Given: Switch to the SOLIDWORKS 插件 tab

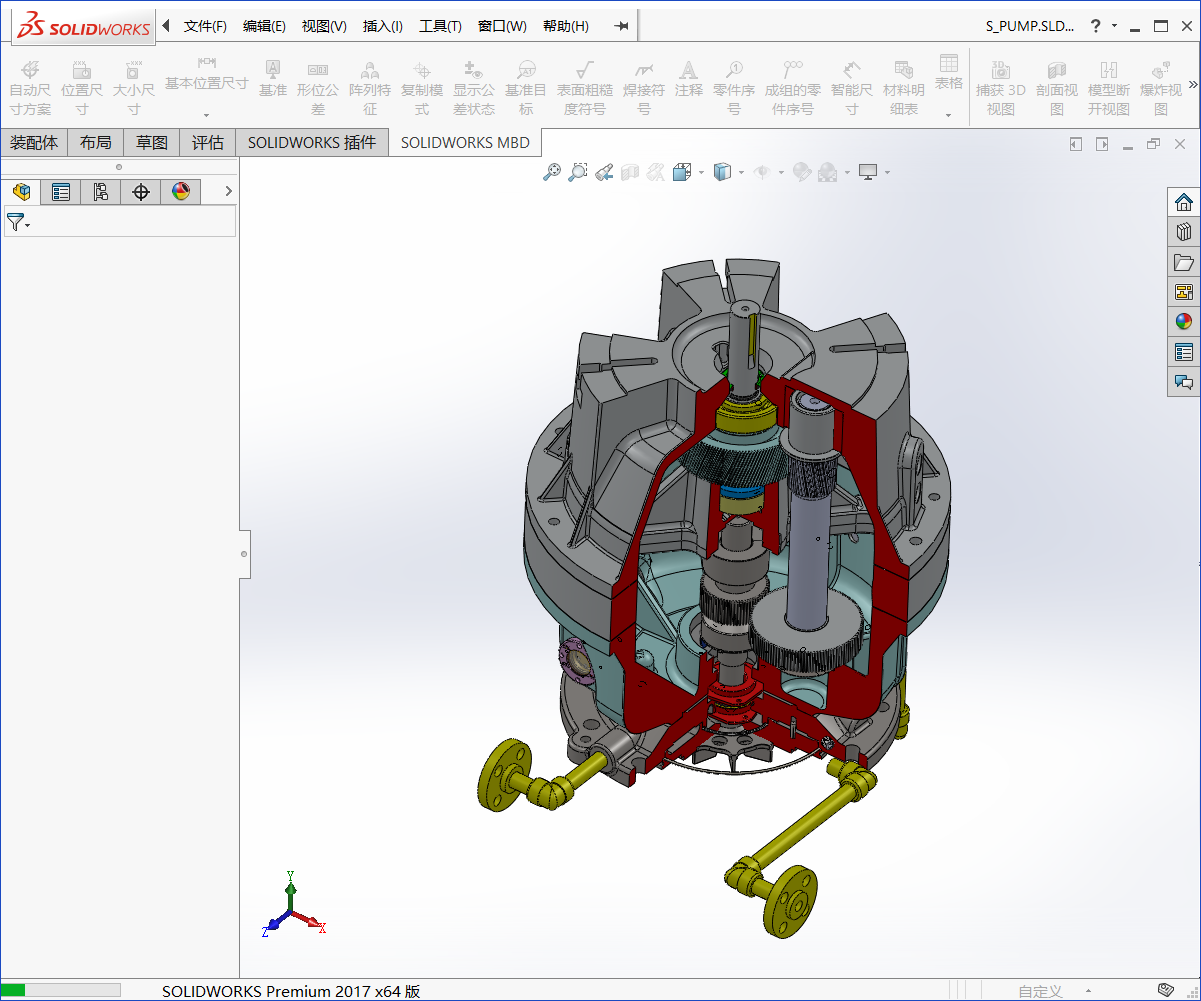Looking at the screenshot, I should [x=312, y=143].
